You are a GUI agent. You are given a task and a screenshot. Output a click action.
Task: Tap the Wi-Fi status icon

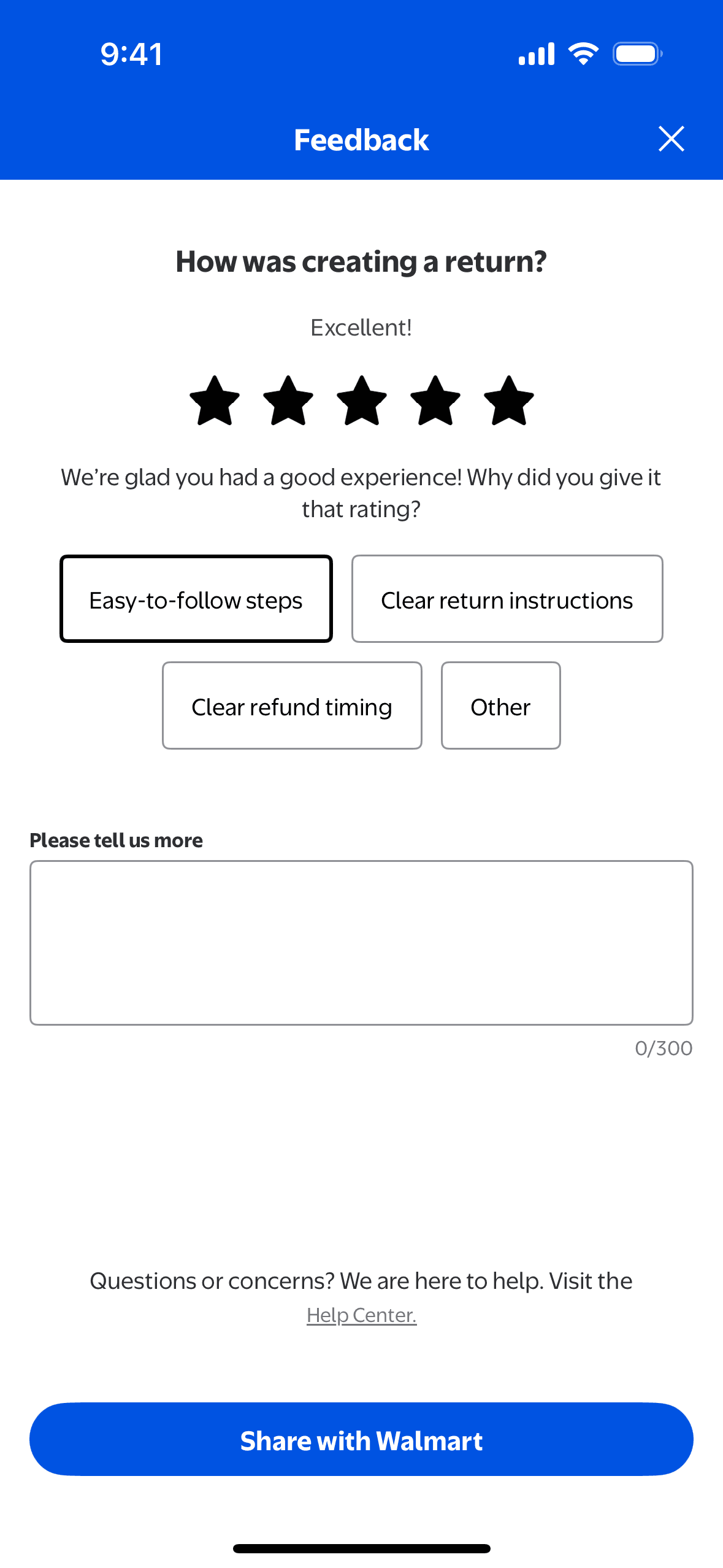click(583, 54)
